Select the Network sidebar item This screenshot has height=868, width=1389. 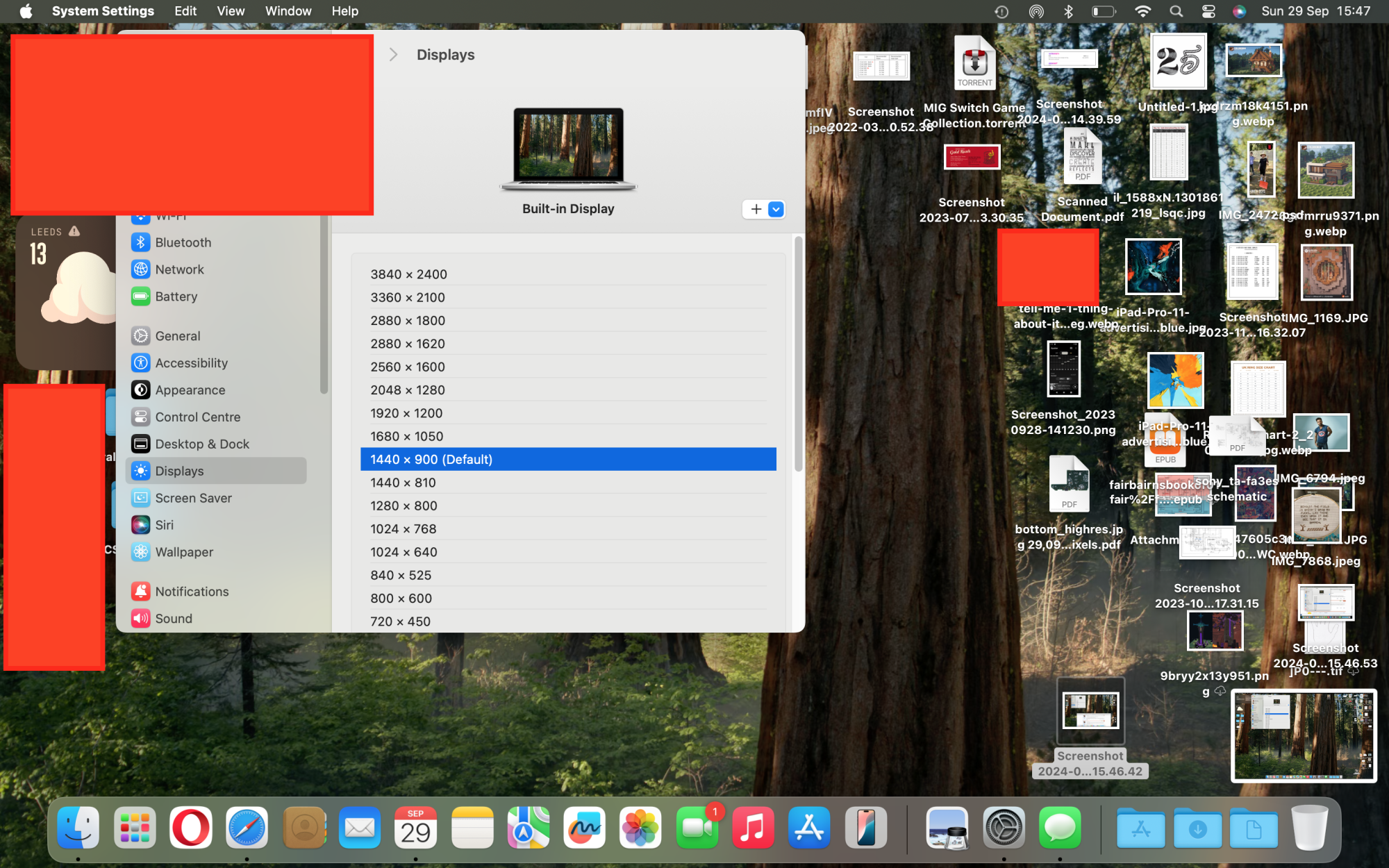pos(179,269)
